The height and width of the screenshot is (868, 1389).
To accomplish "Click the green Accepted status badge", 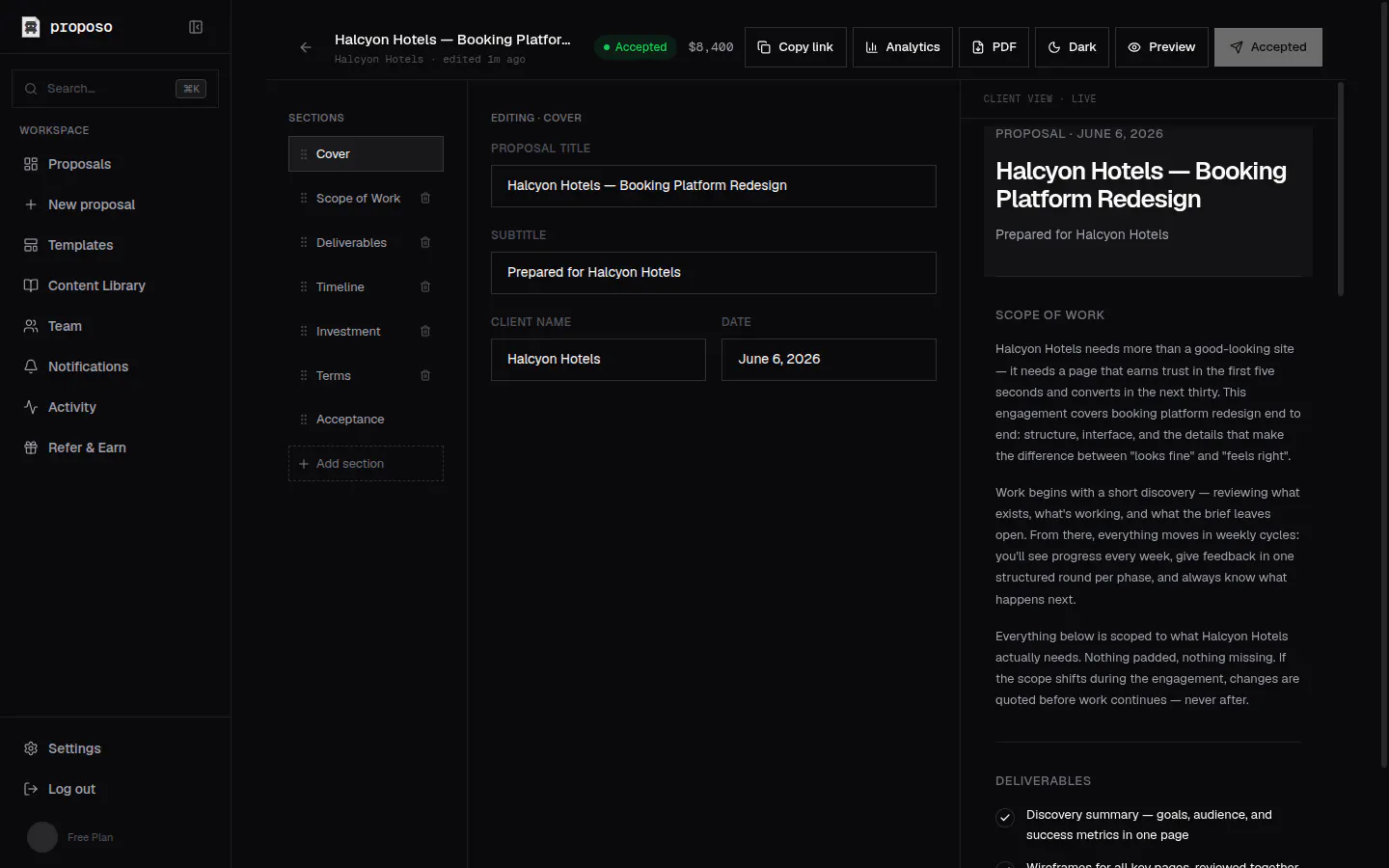I will [x=636, y=47].
